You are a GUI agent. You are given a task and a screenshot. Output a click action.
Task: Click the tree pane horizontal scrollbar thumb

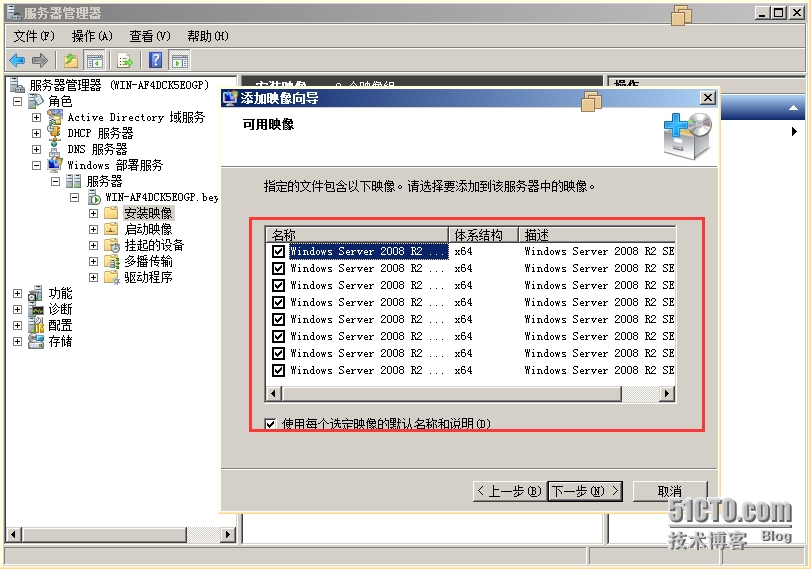click(104, 534)
